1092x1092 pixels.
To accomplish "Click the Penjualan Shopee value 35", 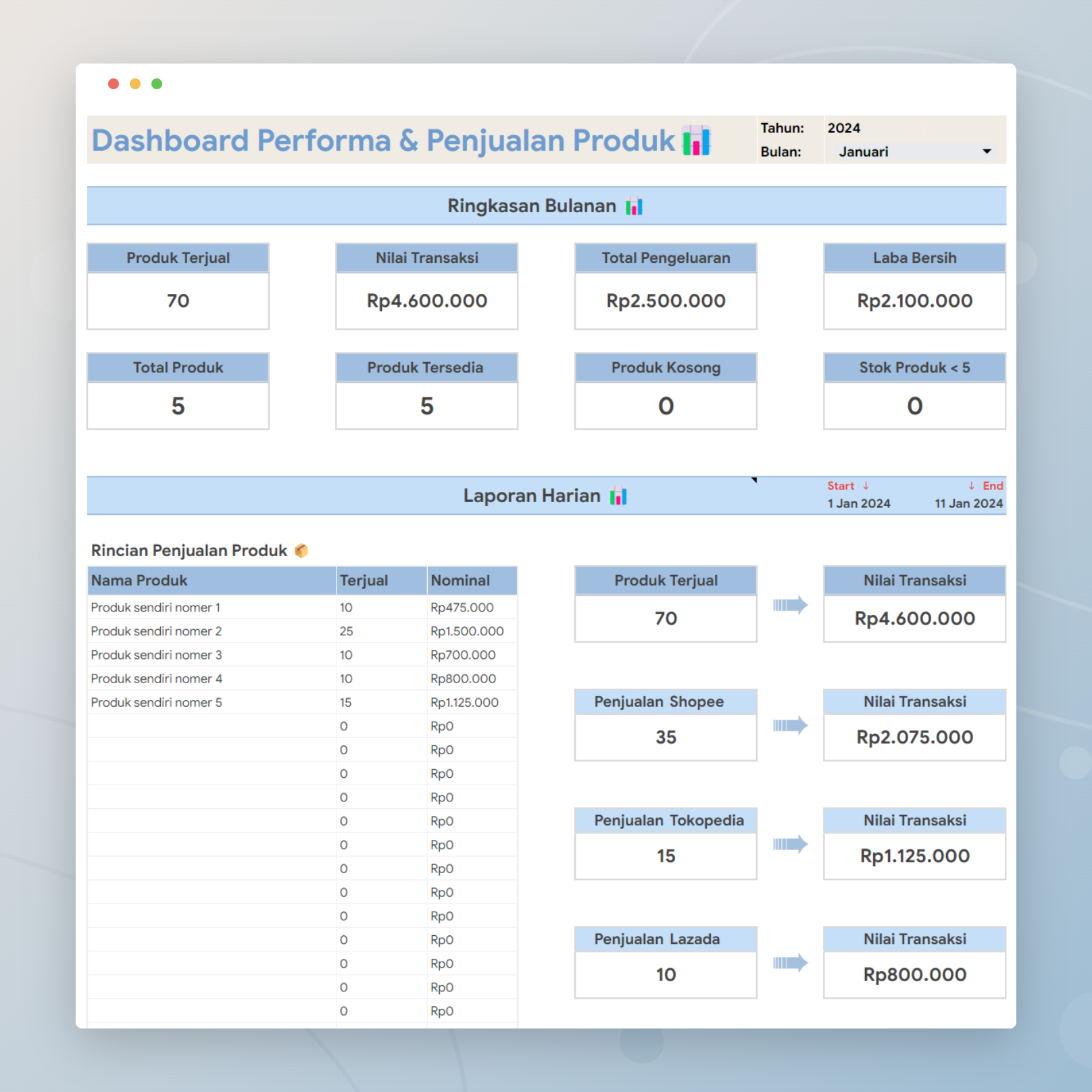I will point(666,737).
